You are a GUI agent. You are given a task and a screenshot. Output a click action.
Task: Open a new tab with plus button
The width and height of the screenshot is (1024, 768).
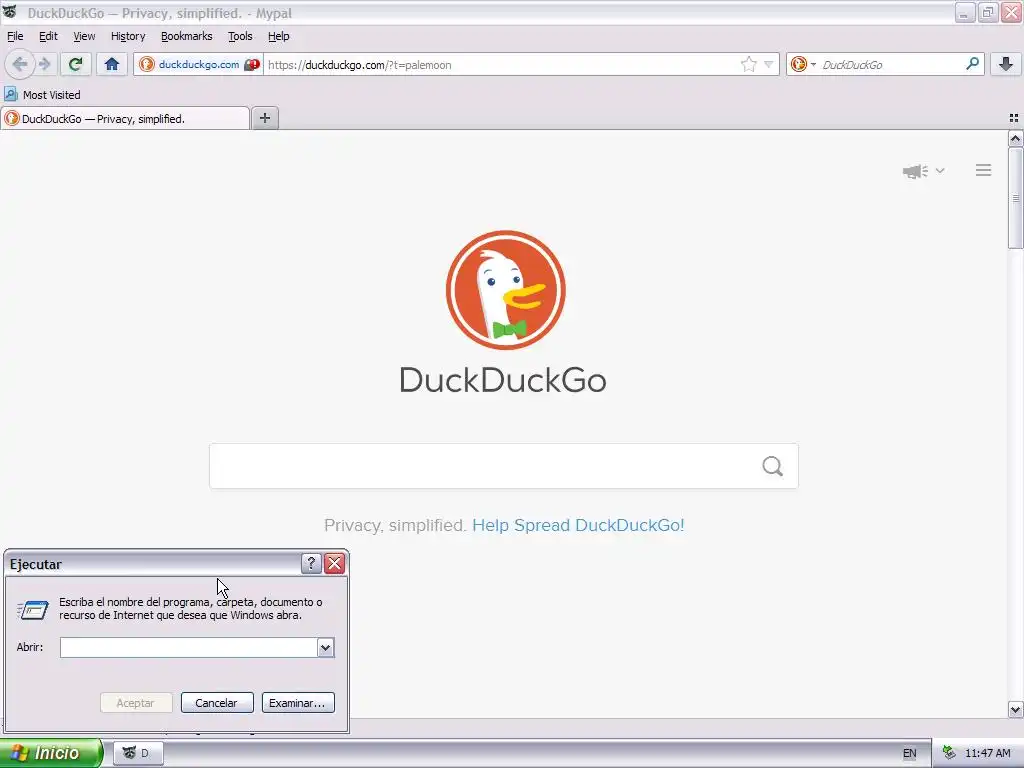pyautogui.click(x=264, y=118)
